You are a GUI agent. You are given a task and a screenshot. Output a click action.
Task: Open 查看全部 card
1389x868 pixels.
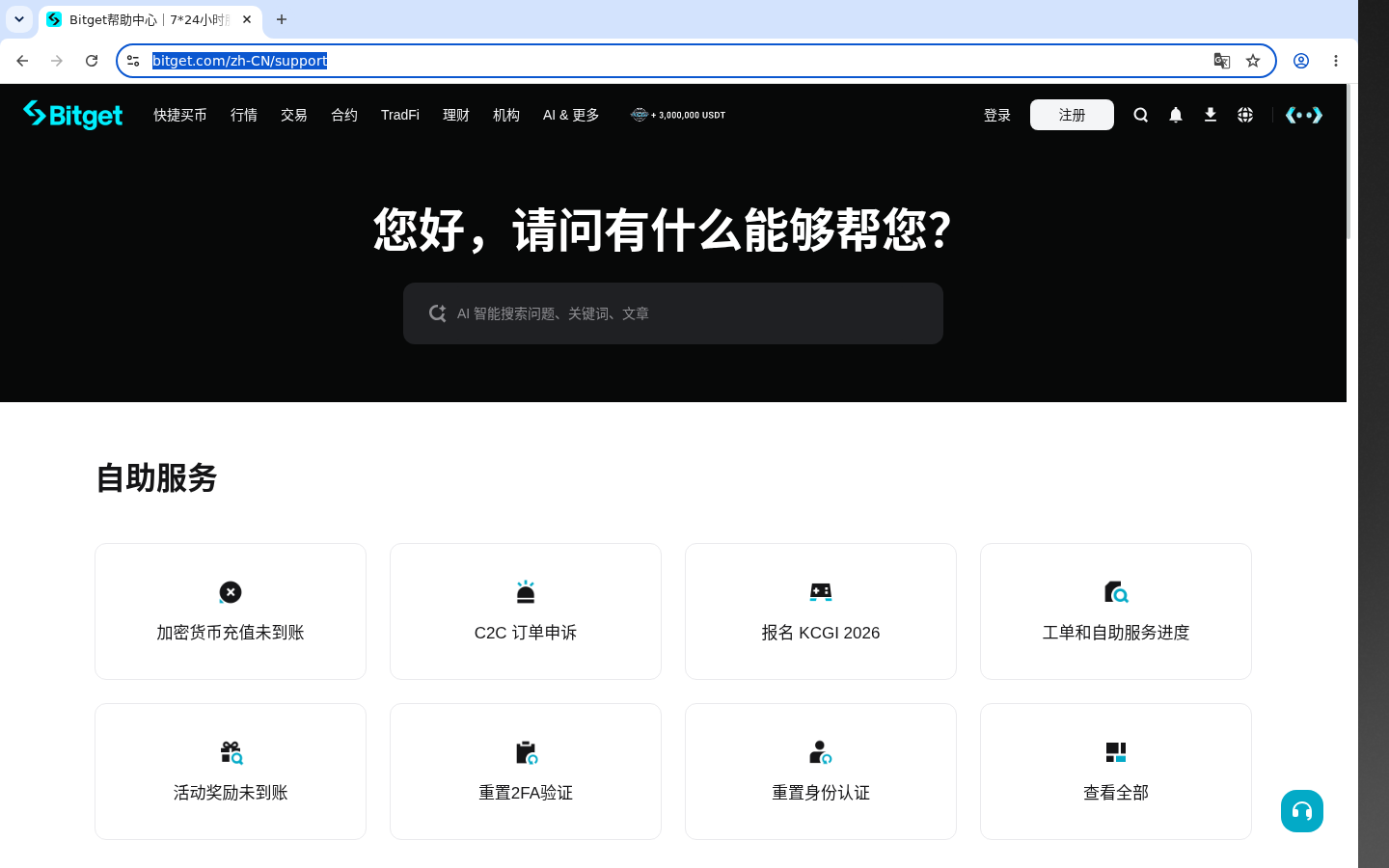click(x=1116, y=772)
